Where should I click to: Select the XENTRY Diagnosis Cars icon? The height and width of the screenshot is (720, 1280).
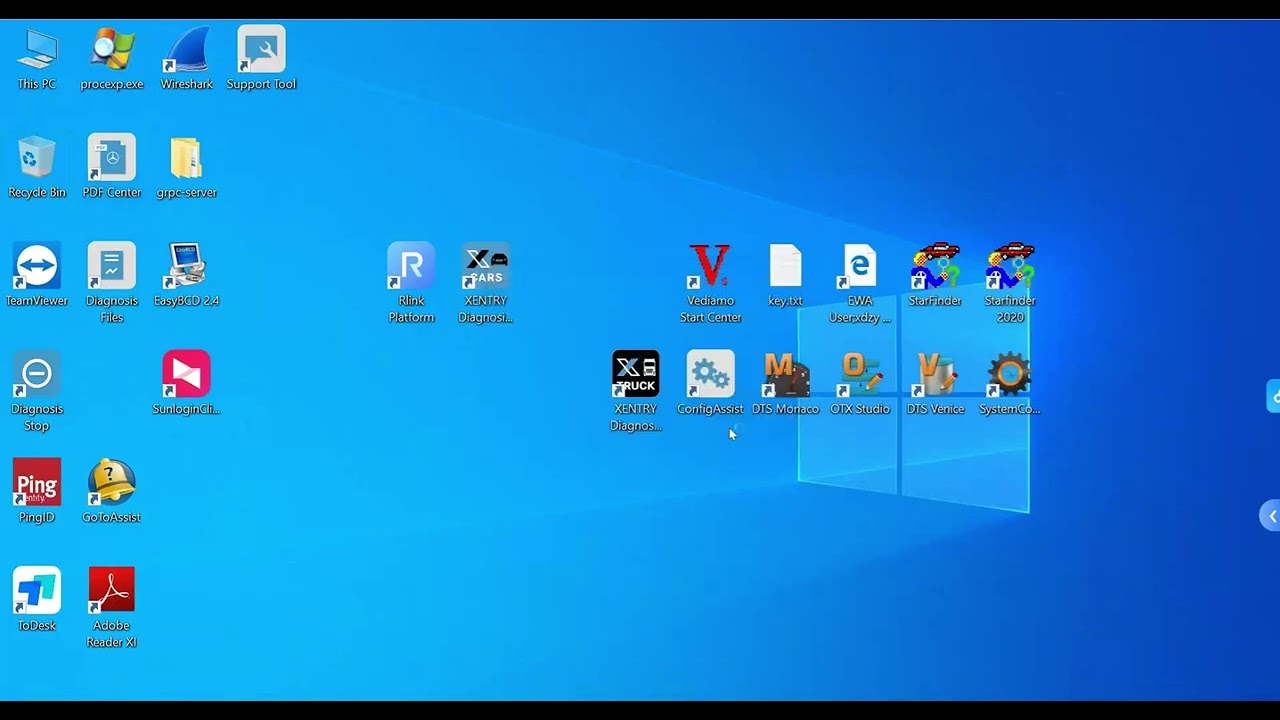tap(486, 266)
